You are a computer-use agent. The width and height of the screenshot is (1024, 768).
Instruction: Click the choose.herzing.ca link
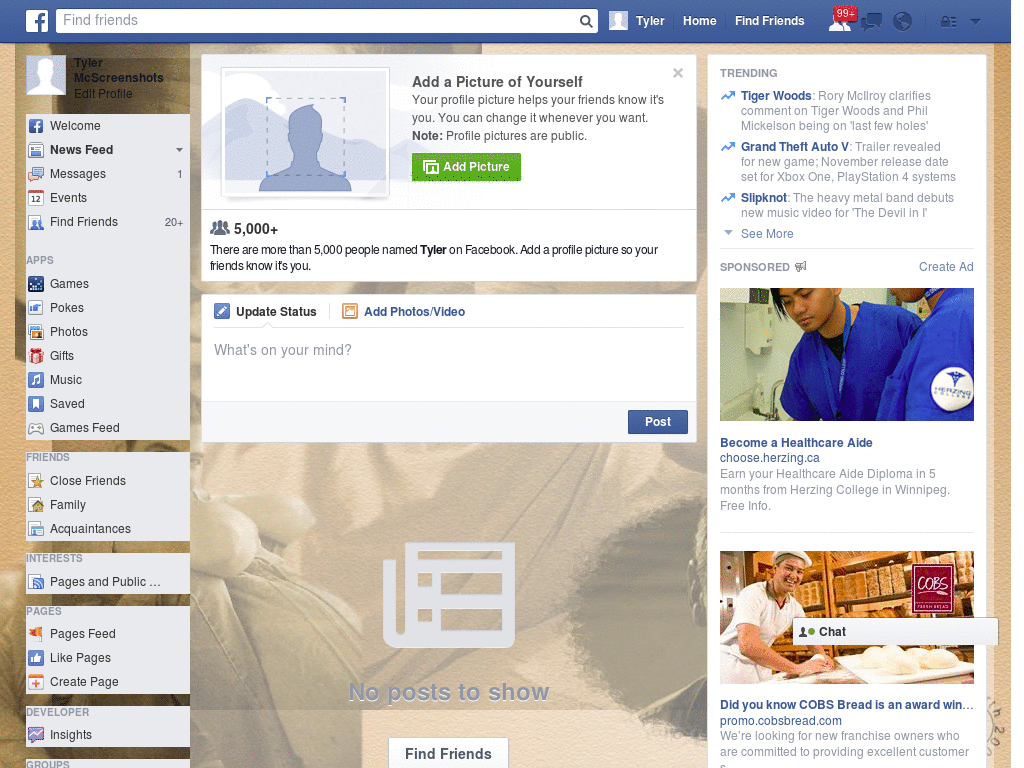tap(769, 458)
